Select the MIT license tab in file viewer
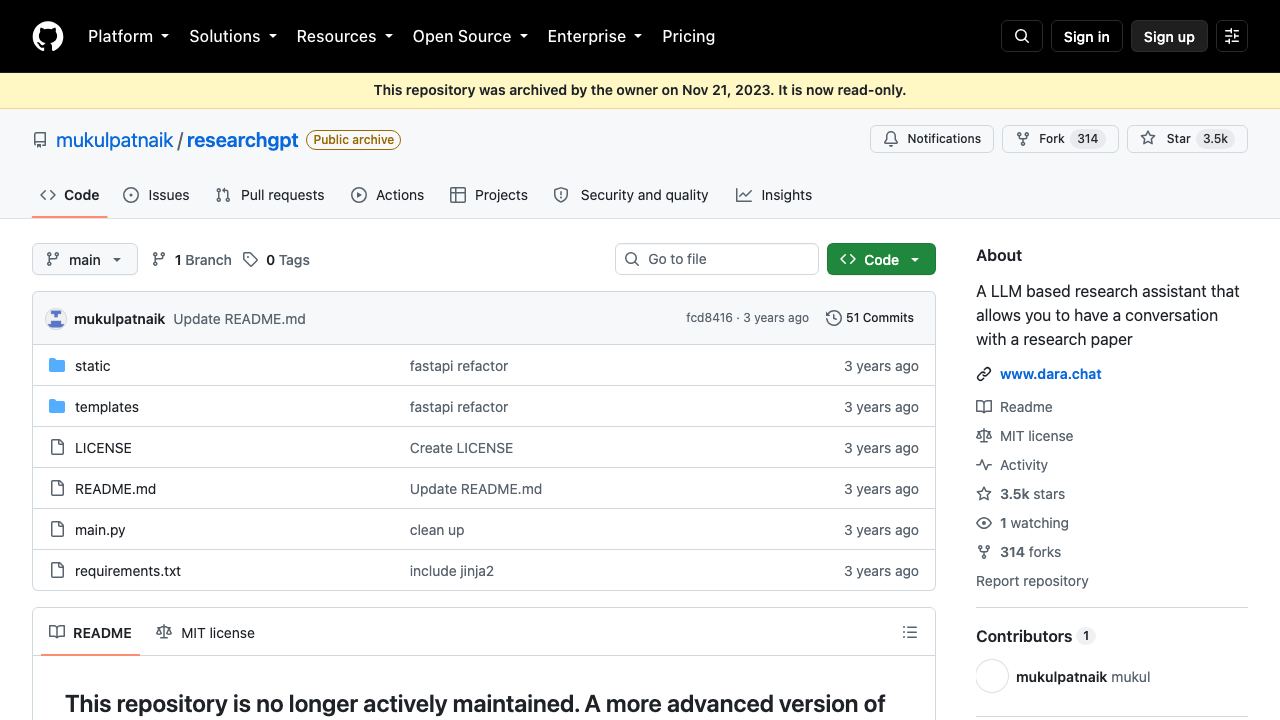Image resolution: width=1280 pixels, height=720 pixels. click(x=205, y=633)
